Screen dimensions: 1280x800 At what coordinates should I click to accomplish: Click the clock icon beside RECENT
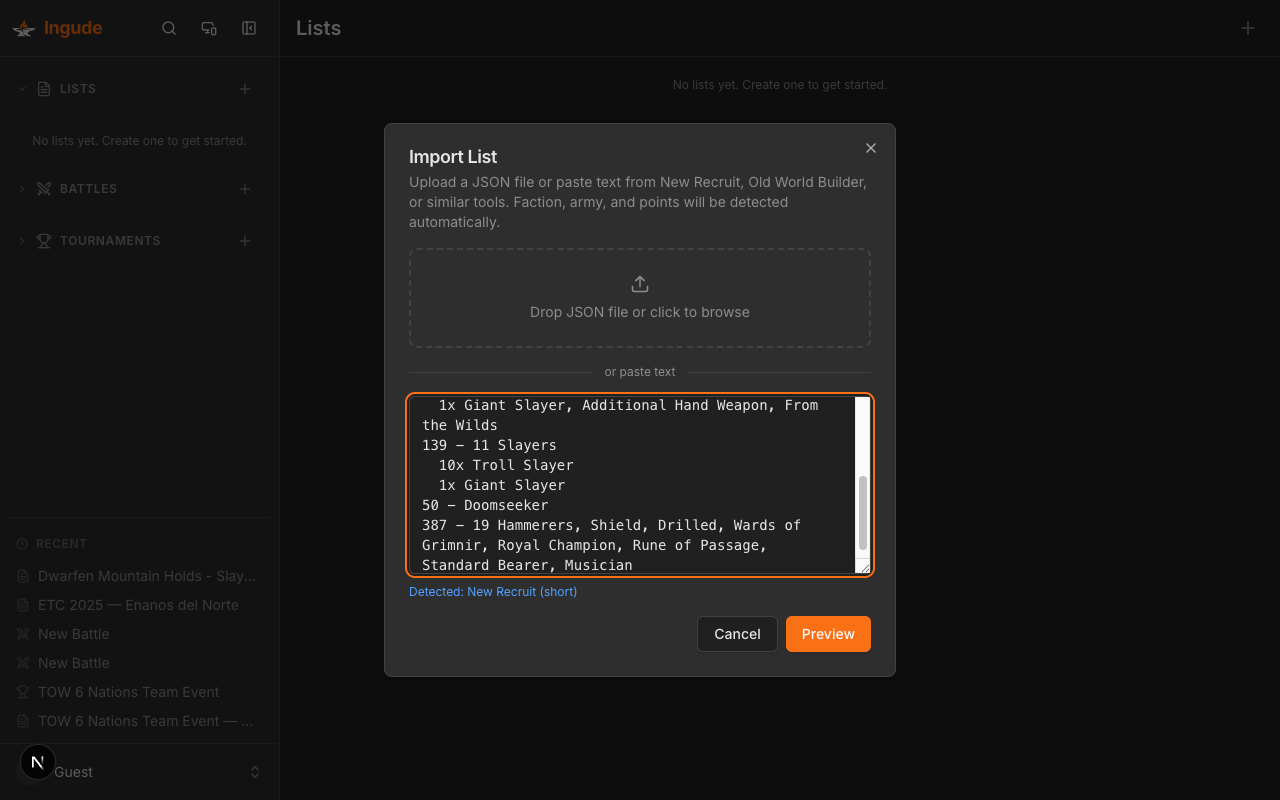coord(22,543)
